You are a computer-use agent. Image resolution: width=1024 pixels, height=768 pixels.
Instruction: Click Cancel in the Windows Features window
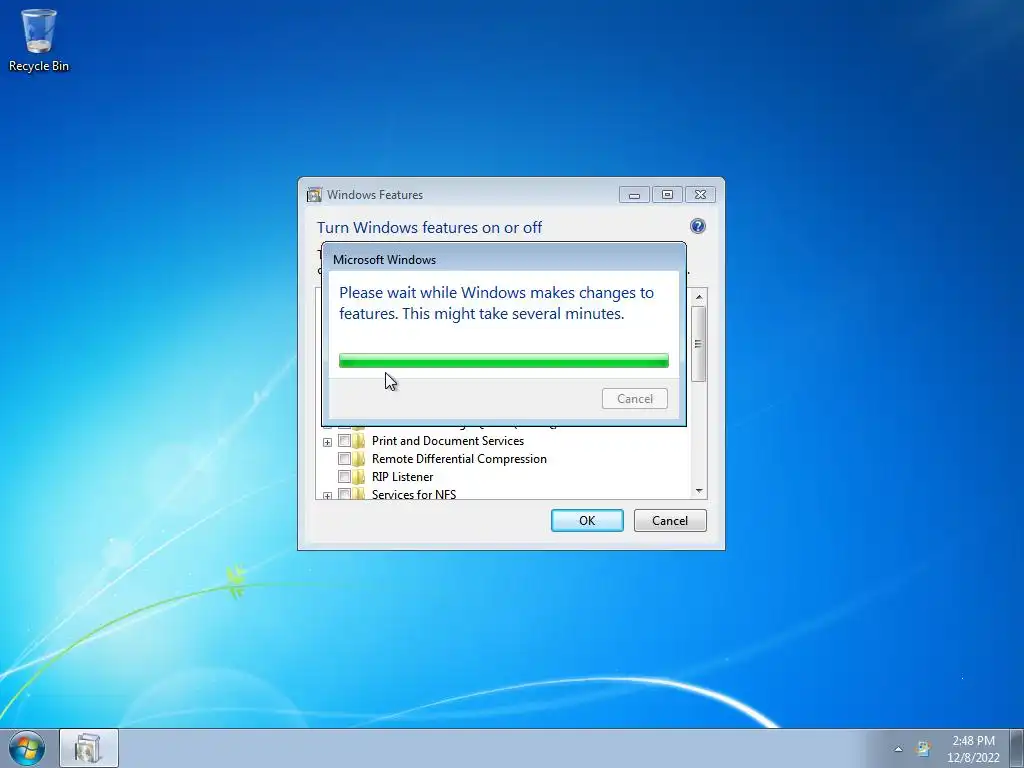[x=670, y=520]
